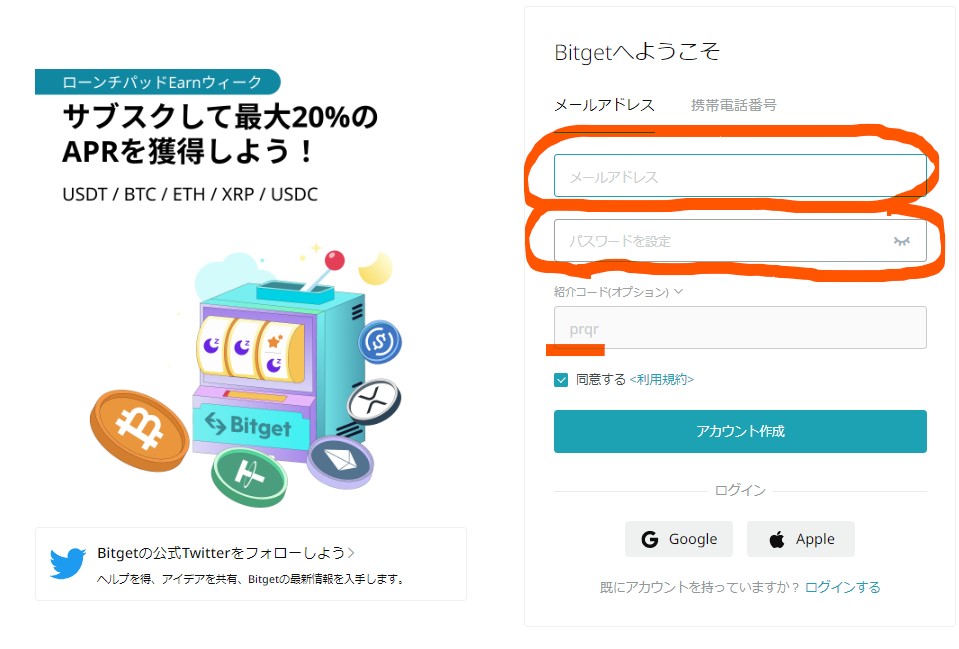959x649 pixels.
Task: Click the referral code field showing prqr
Action: (x=740, y=327)
